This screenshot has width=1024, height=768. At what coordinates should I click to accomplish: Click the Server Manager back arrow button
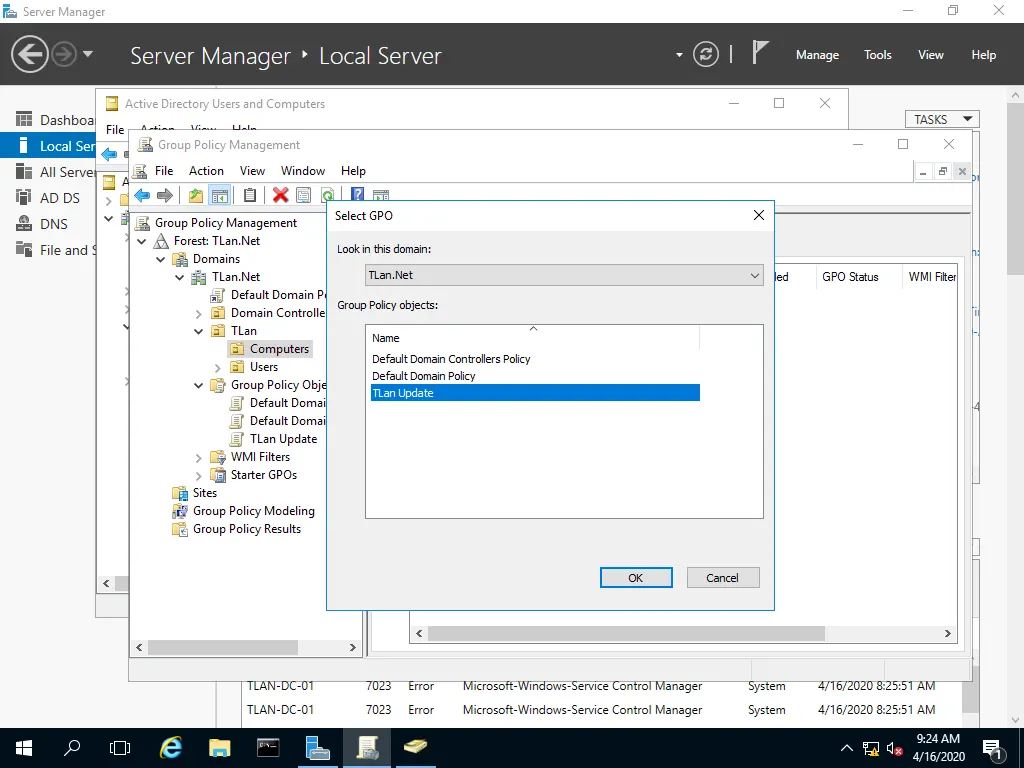pos(29,54)
